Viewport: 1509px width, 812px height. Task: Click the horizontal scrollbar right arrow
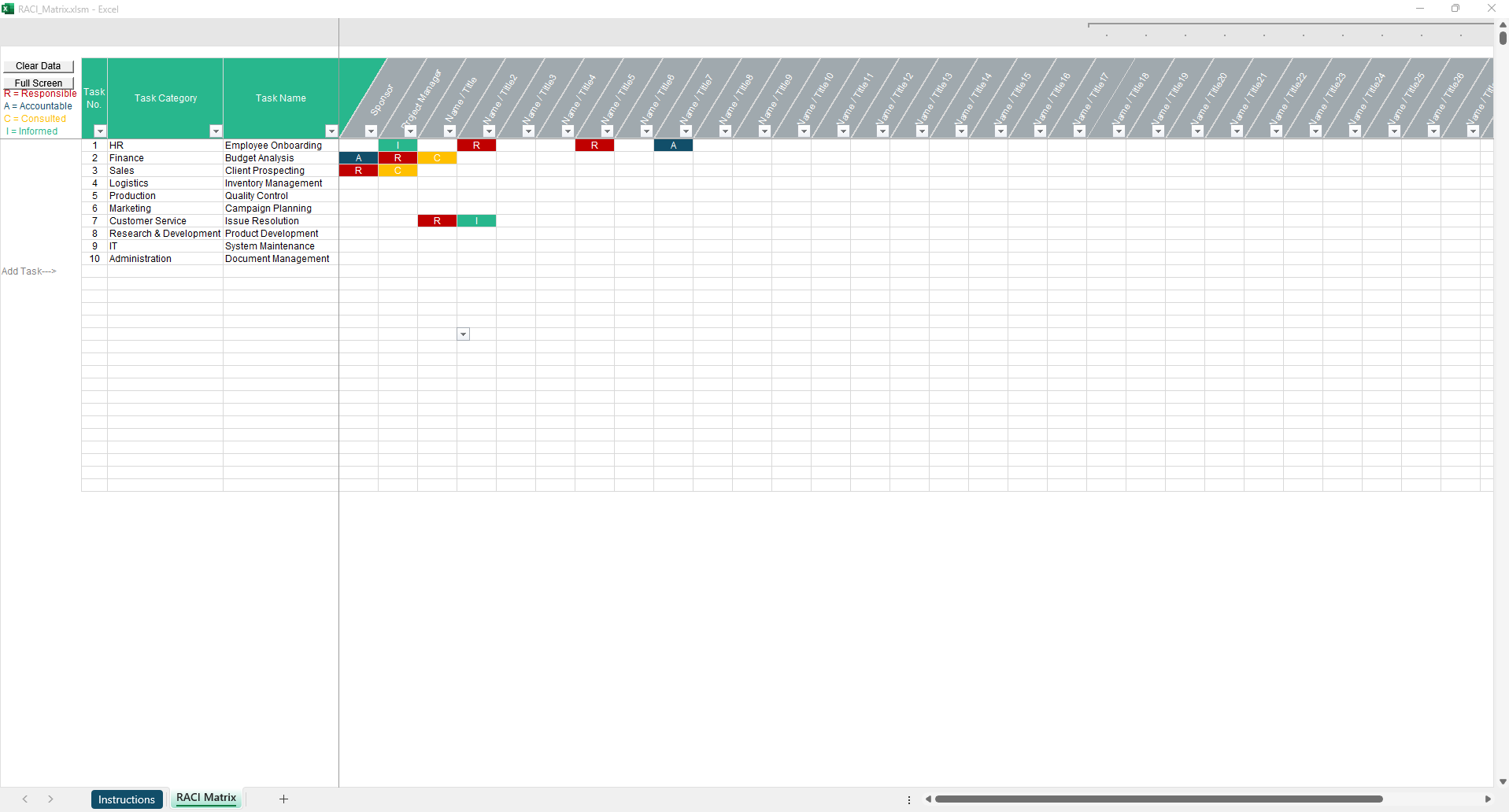(1487, 799)
